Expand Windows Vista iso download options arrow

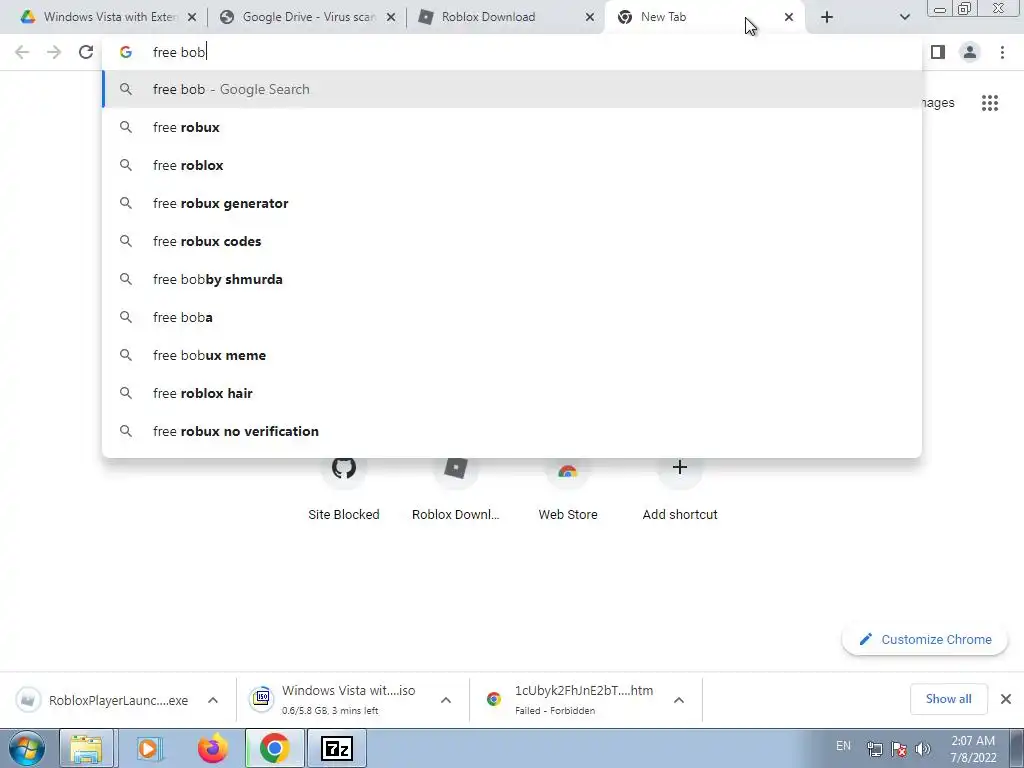click(x=446, y=700)
